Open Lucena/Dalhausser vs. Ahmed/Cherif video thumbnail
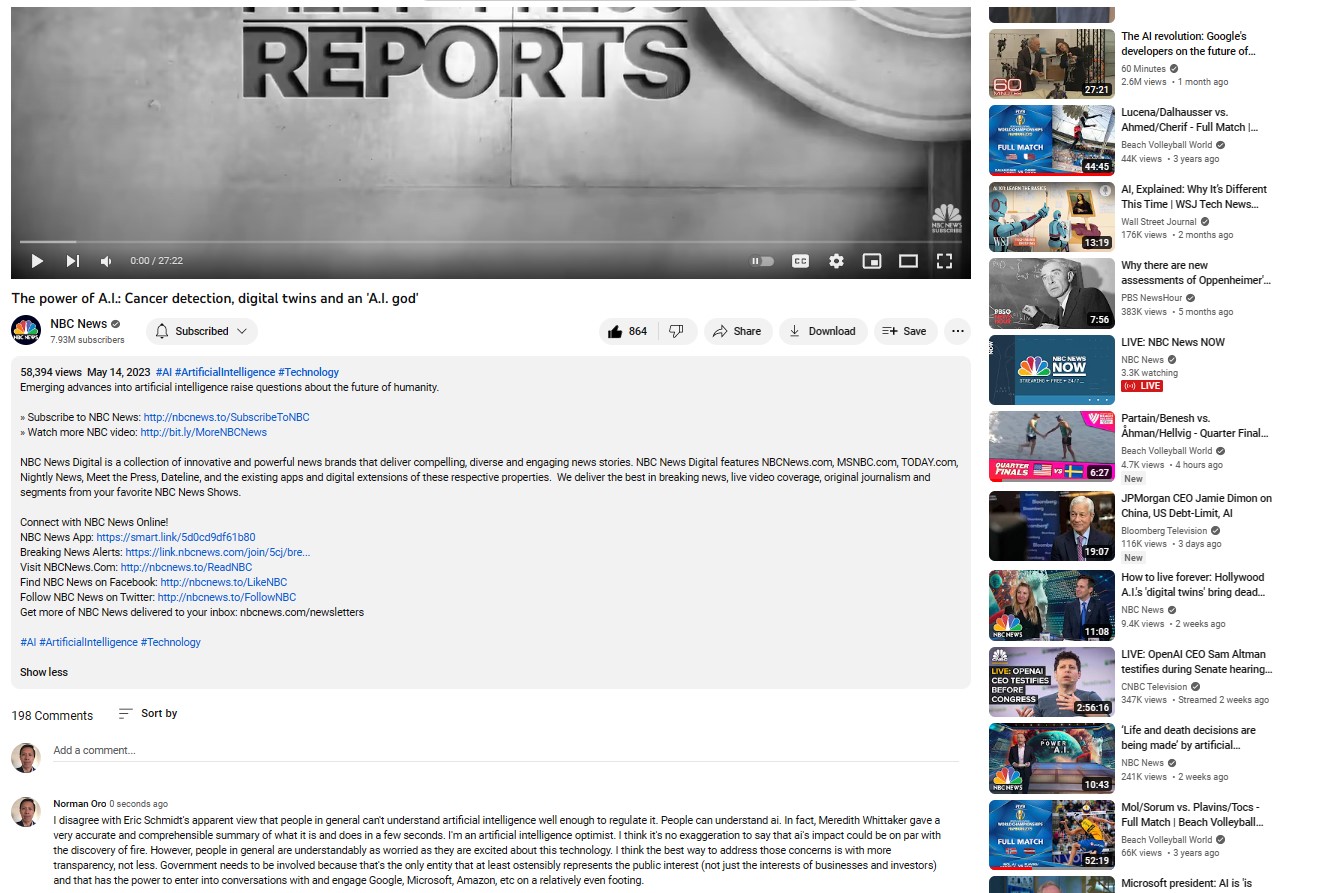This screenshot has width=1339, height=893. (1051, 141)
